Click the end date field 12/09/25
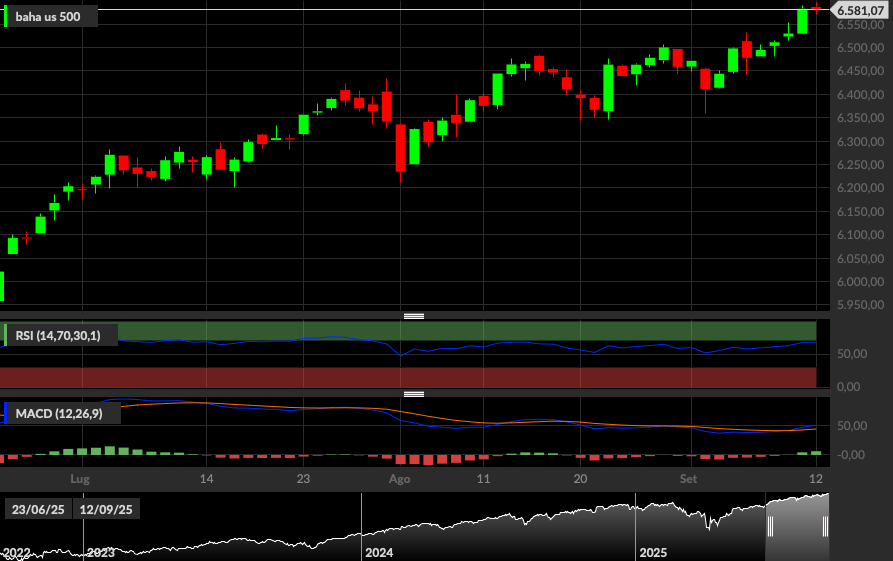The height and width of the screenshot is (561, 893). (x=106, y=509)
